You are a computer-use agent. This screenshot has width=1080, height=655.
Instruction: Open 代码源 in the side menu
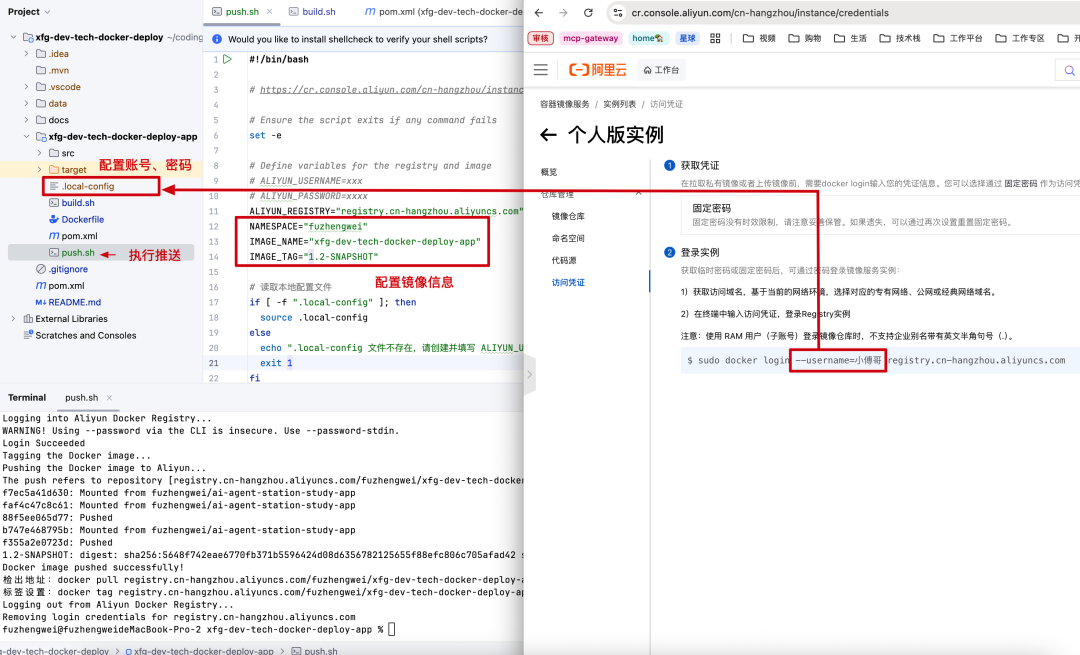click(564, 260)
